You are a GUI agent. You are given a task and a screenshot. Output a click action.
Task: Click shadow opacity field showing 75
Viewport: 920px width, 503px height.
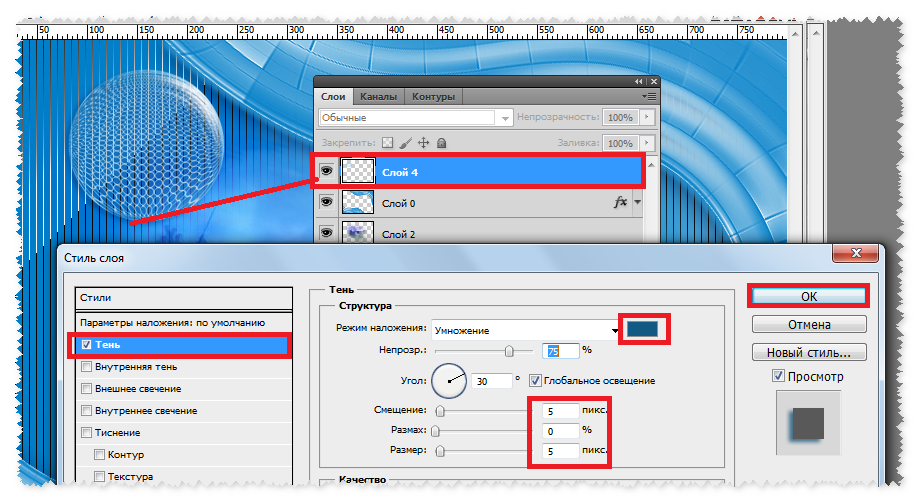560,351
